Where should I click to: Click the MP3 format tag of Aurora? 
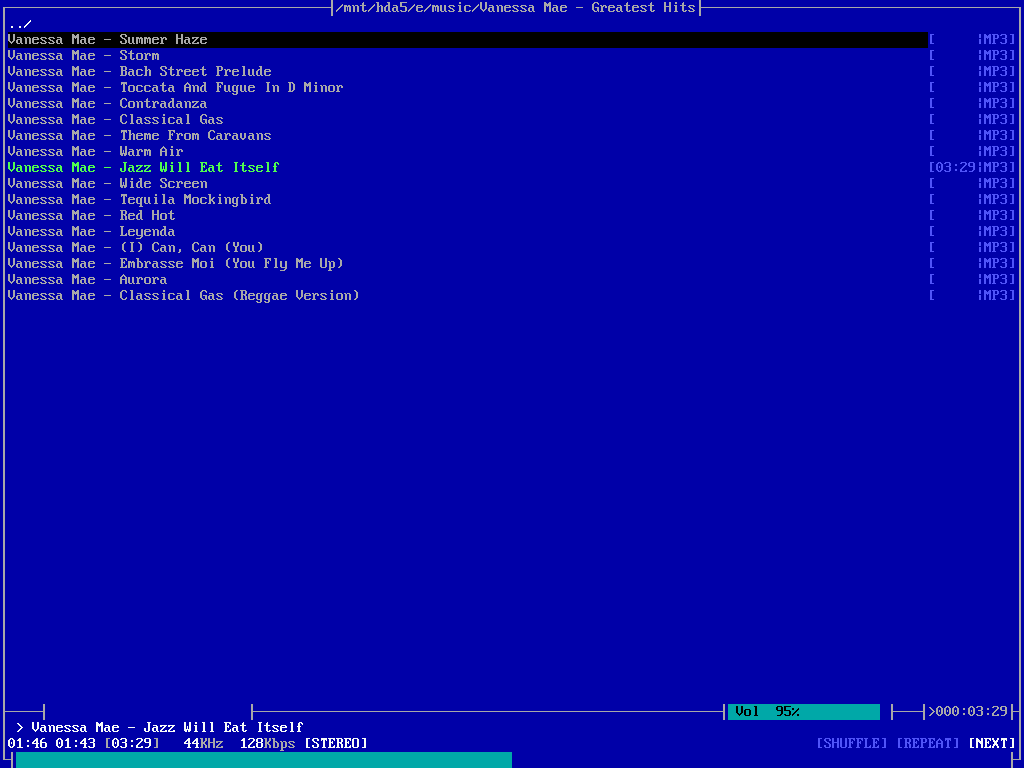[996, 280]
